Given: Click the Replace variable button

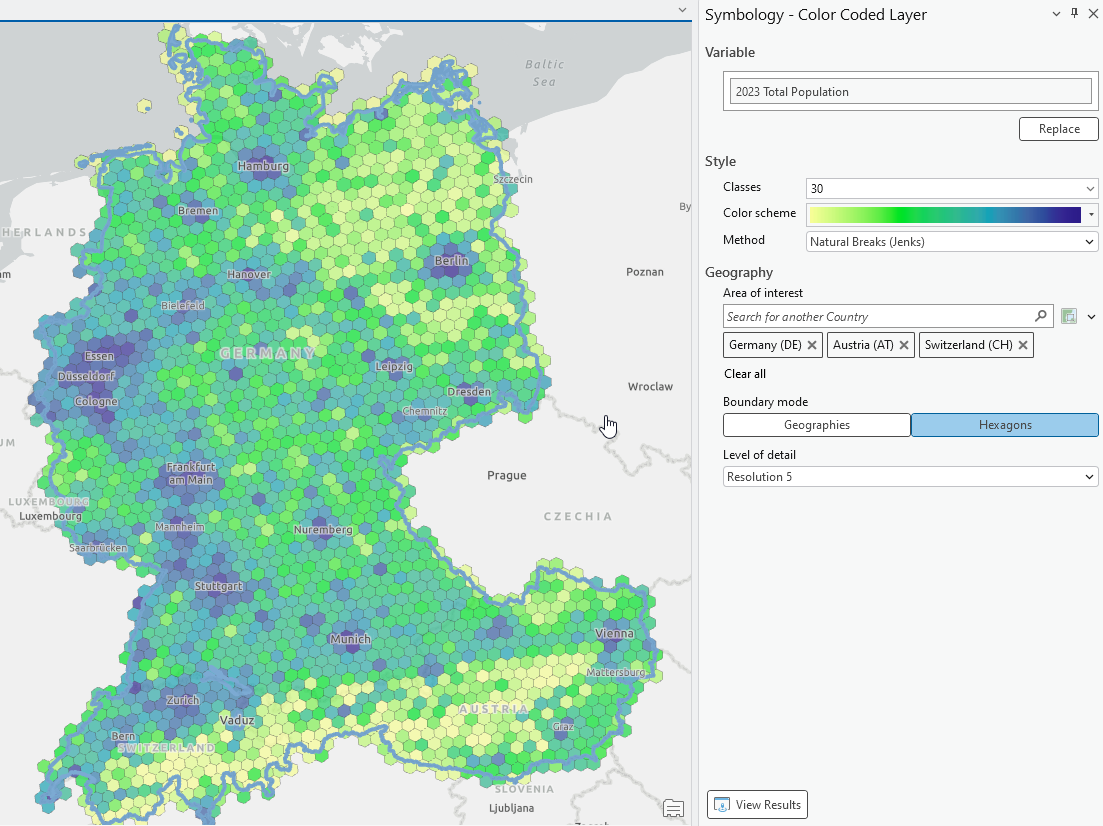Looking at the screenshot, I should [1059, 129].
